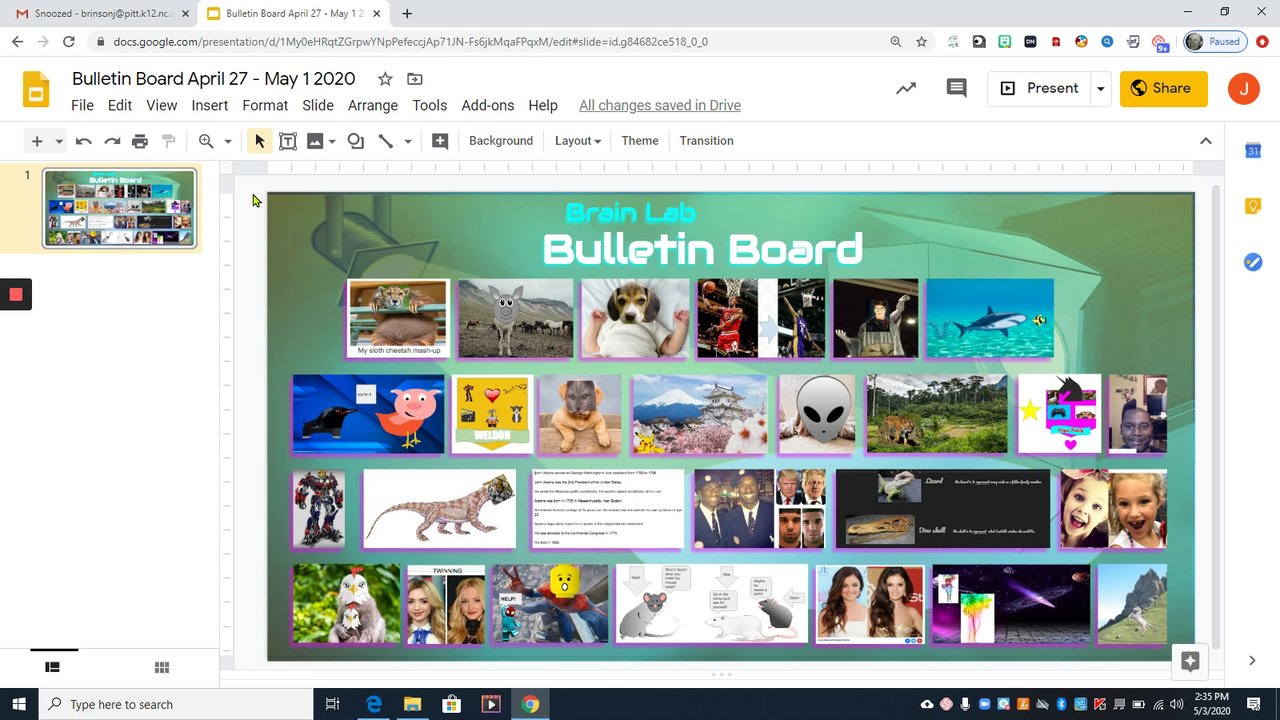Open the Chrome three-dot menu
This screenshot has width=1280, height=720.
1262,42
